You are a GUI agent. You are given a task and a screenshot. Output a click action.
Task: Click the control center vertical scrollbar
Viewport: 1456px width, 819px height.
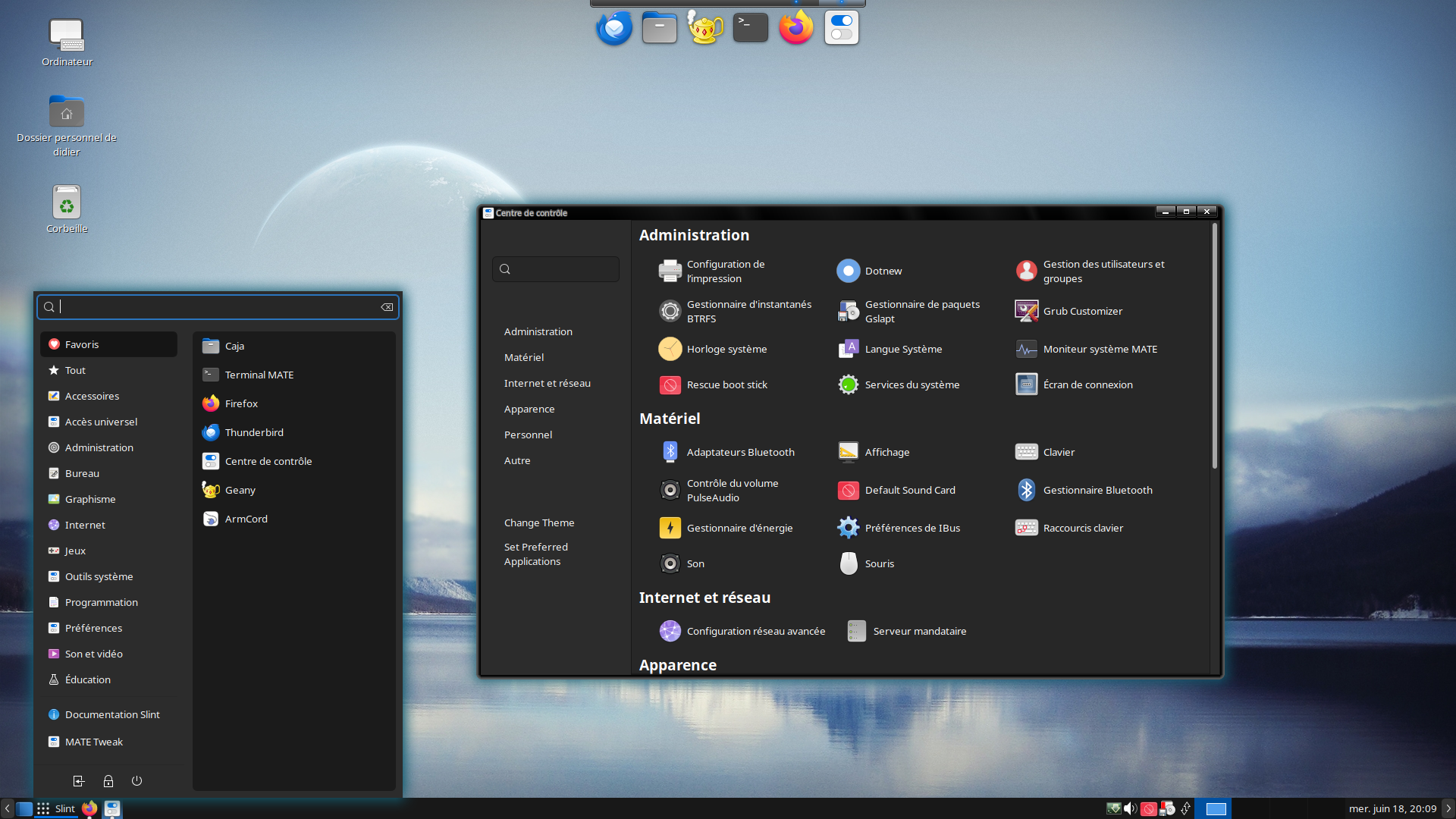(x=1214, y=346)
